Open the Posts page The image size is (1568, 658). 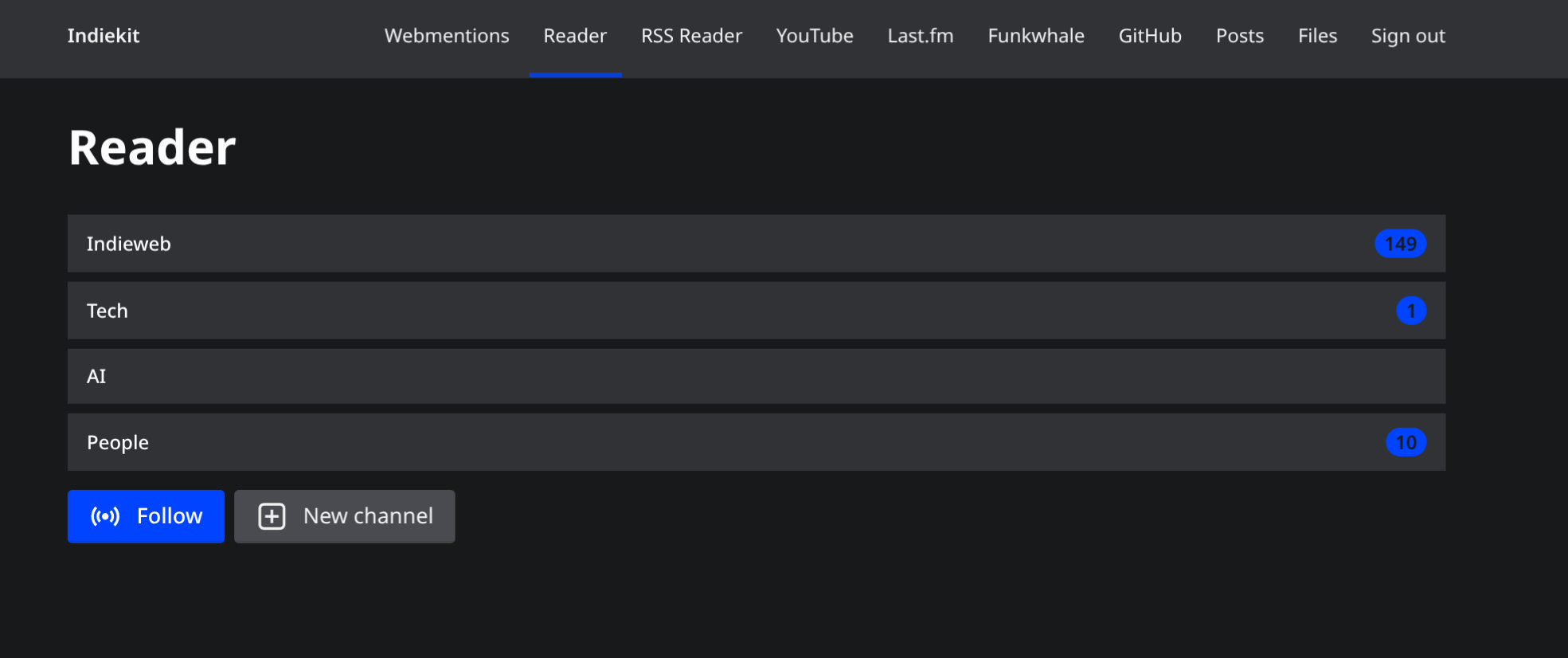pyautogui.click(x=1240, y=36)
